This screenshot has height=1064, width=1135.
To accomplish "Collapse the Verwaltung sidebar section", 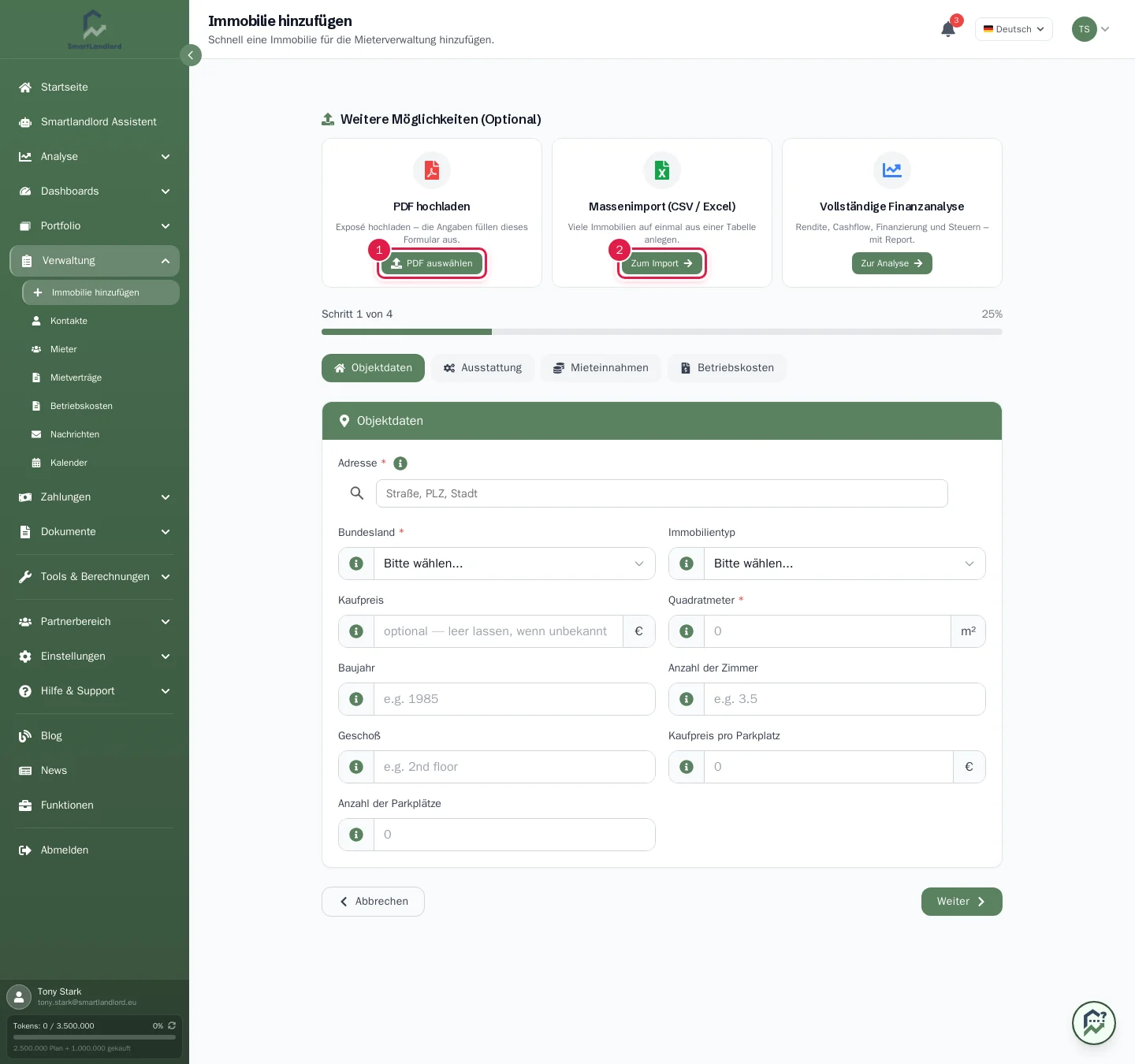I will click(x=95, y=261).
